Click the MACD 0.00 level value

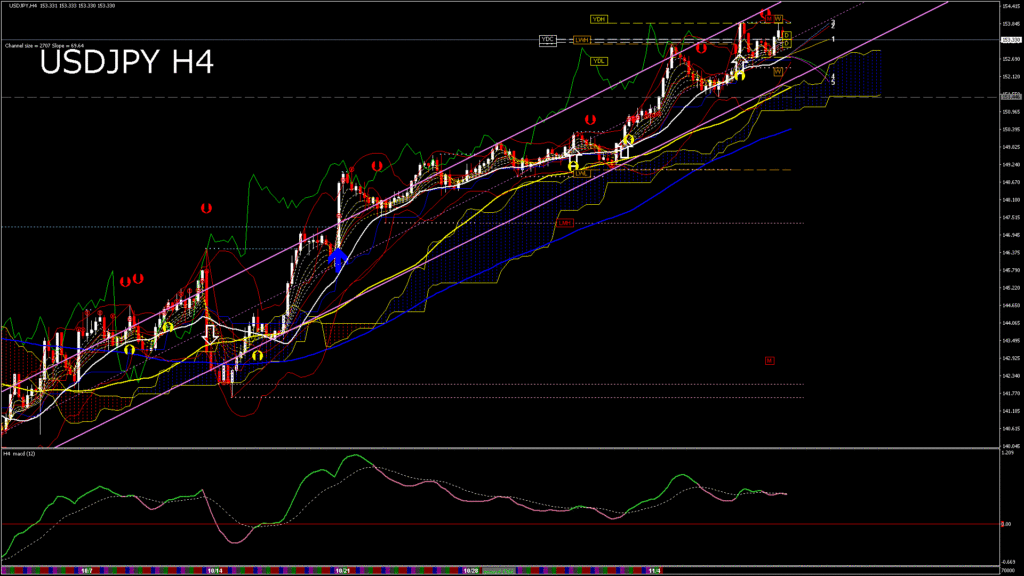[1009, 524]
